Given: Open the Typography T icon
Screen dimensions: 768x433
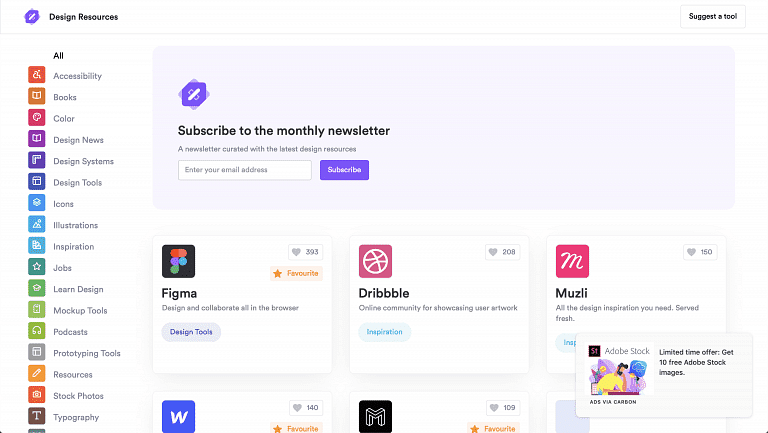Looking at the screenshot, I should [x=37, y=416].
